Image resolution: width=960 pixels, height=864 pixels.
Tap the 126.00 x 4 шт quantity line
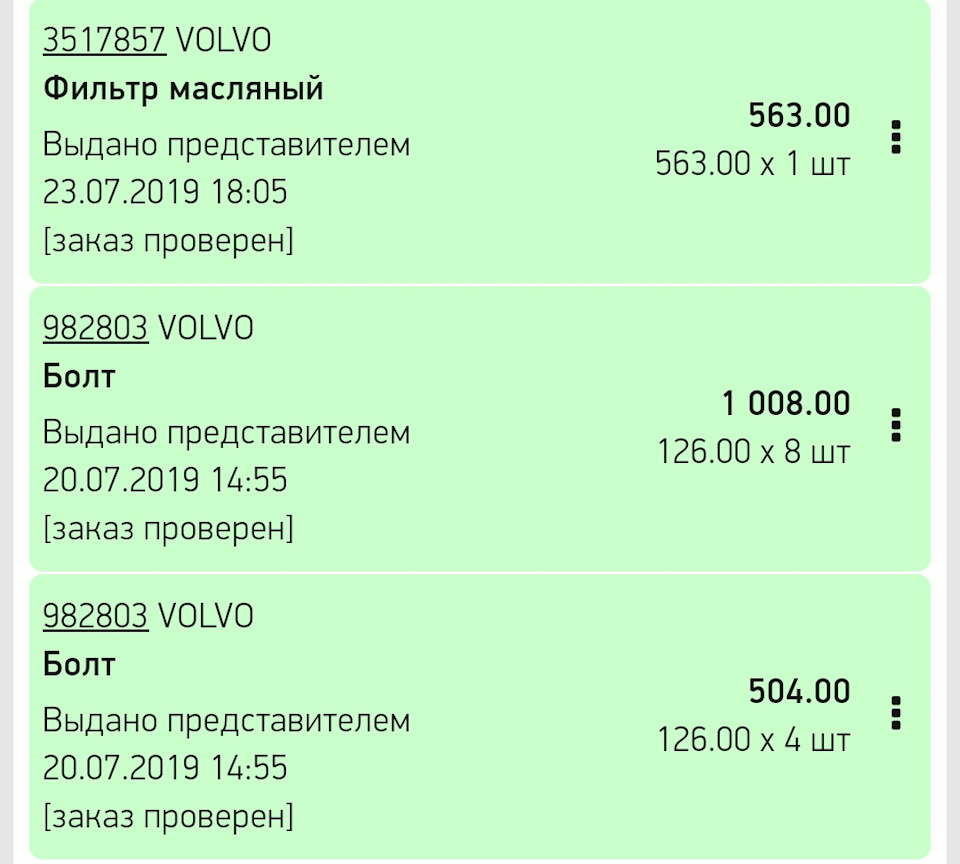(754, 740)
